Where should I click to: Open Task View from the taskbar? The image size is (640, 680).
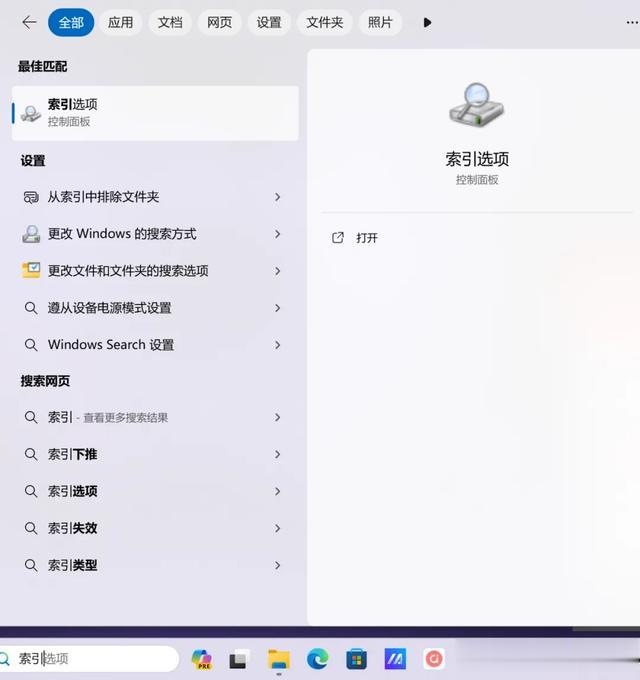tap(239, 660)
